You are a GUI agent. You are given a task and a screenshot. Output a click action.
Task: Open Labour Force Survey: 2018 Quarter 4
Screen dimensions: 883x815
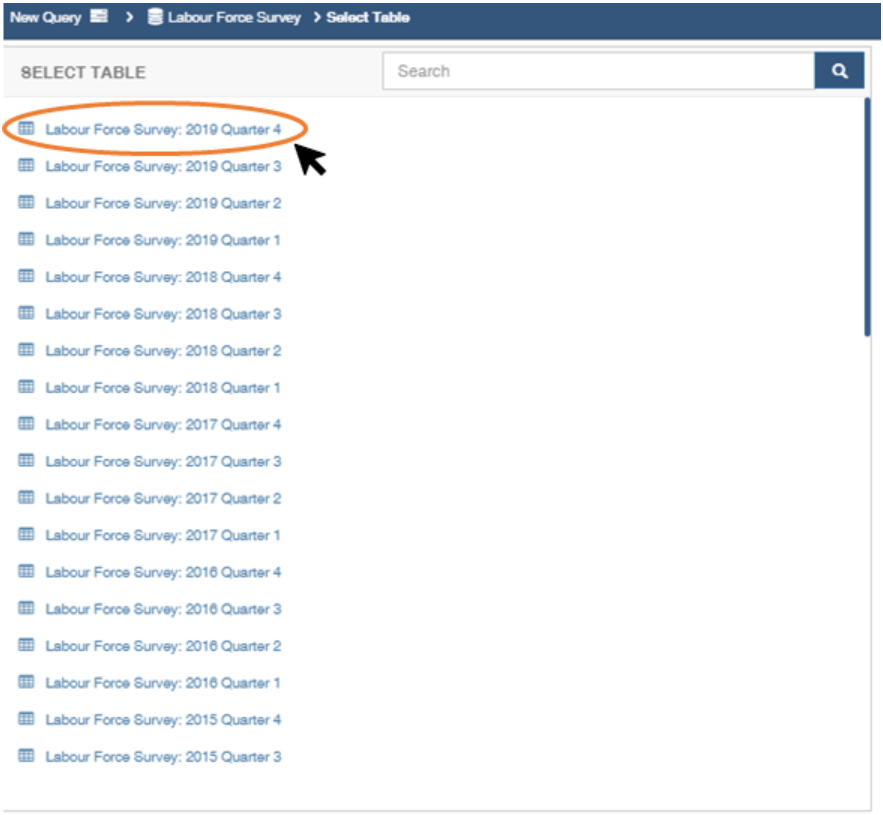click(x=163, y=277)
